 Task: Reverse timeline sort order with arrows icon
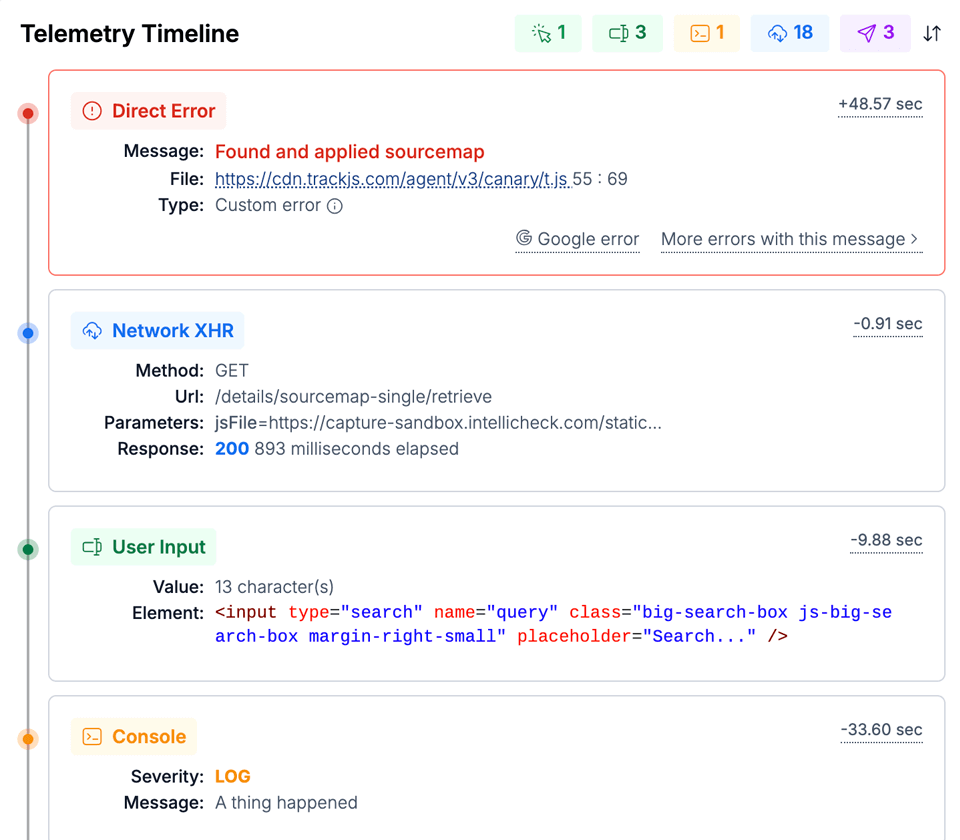coord(932,33)
